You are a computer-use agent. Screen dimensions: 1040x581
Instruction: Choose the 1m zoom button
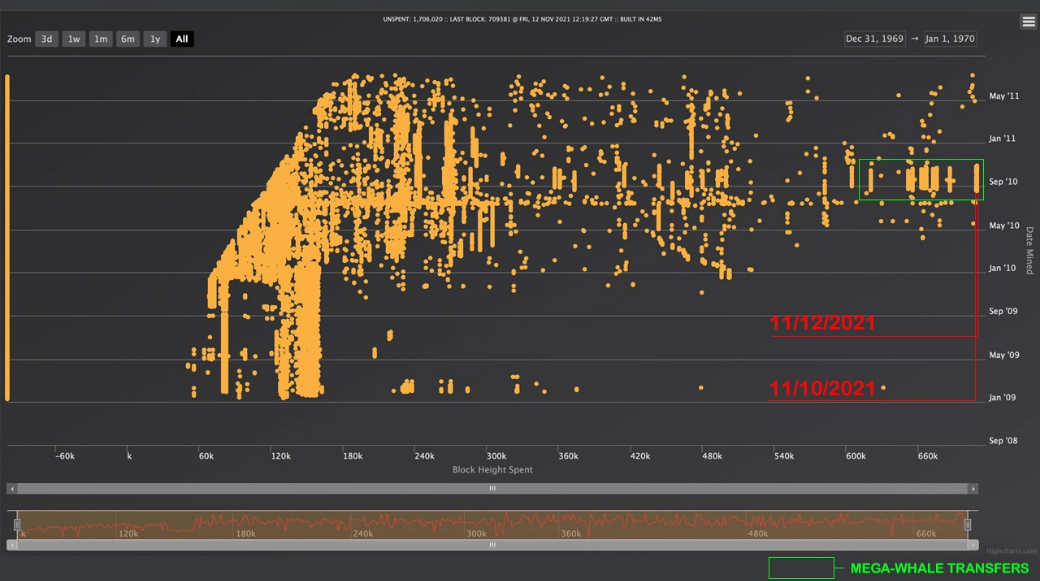(101, 39)
